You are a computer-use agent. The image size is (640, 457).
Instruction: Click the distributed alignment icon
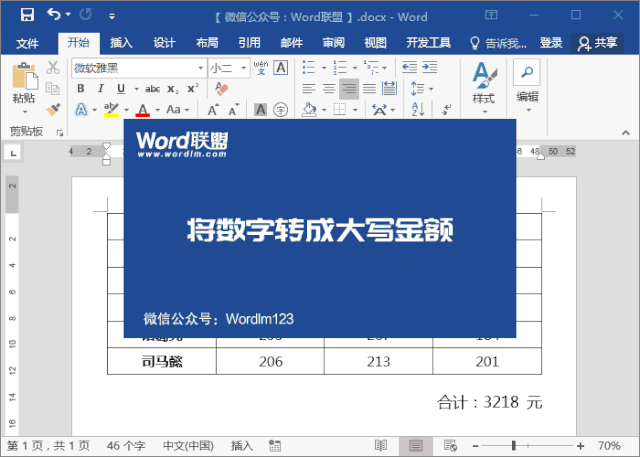coord(389,88)
